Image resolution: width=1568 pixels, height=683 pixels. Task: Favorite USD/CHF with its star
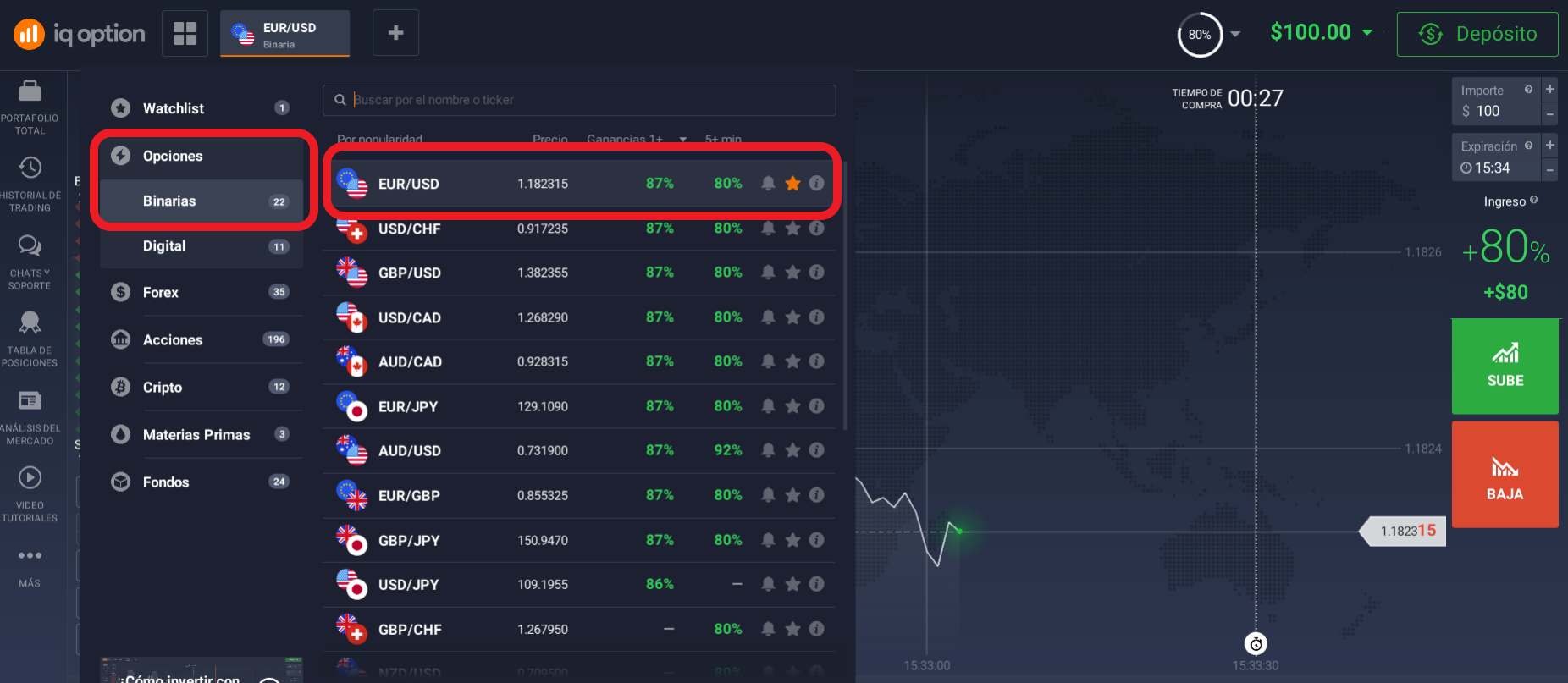point(792,229)
